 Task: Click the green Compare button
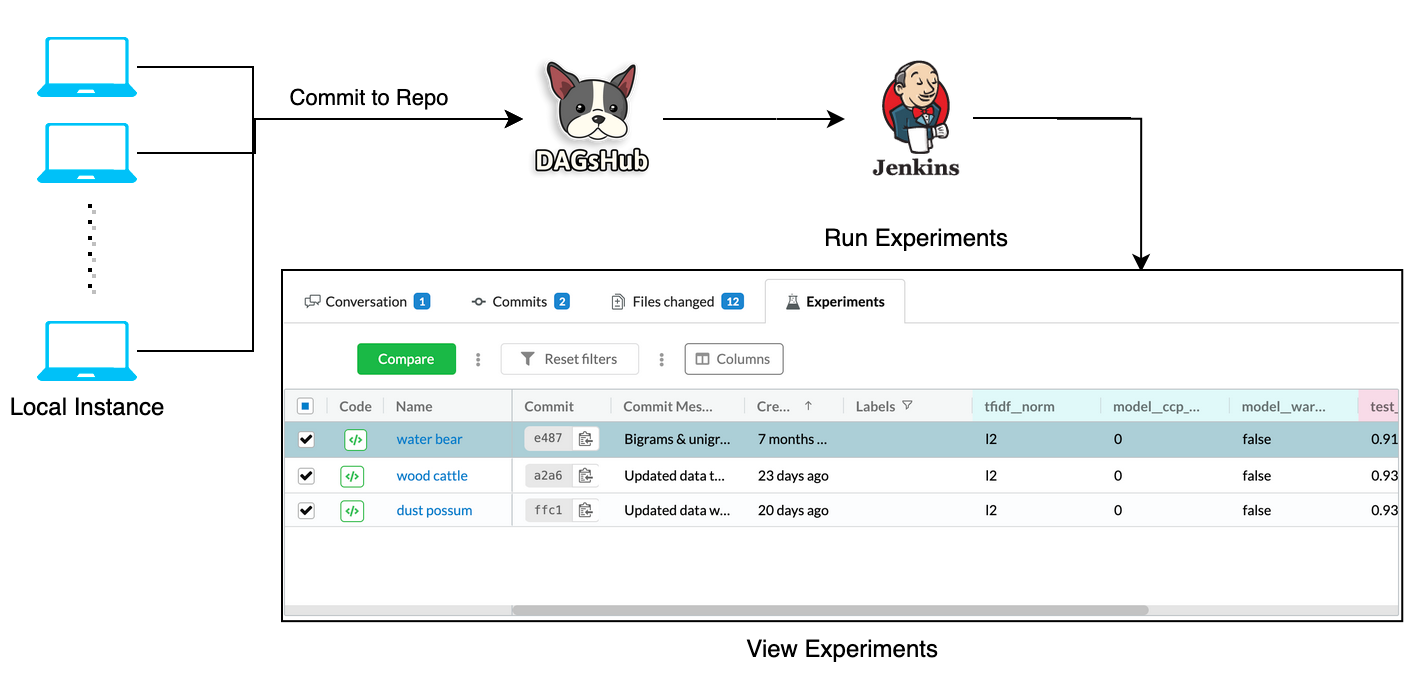click(x=406, y=359)
